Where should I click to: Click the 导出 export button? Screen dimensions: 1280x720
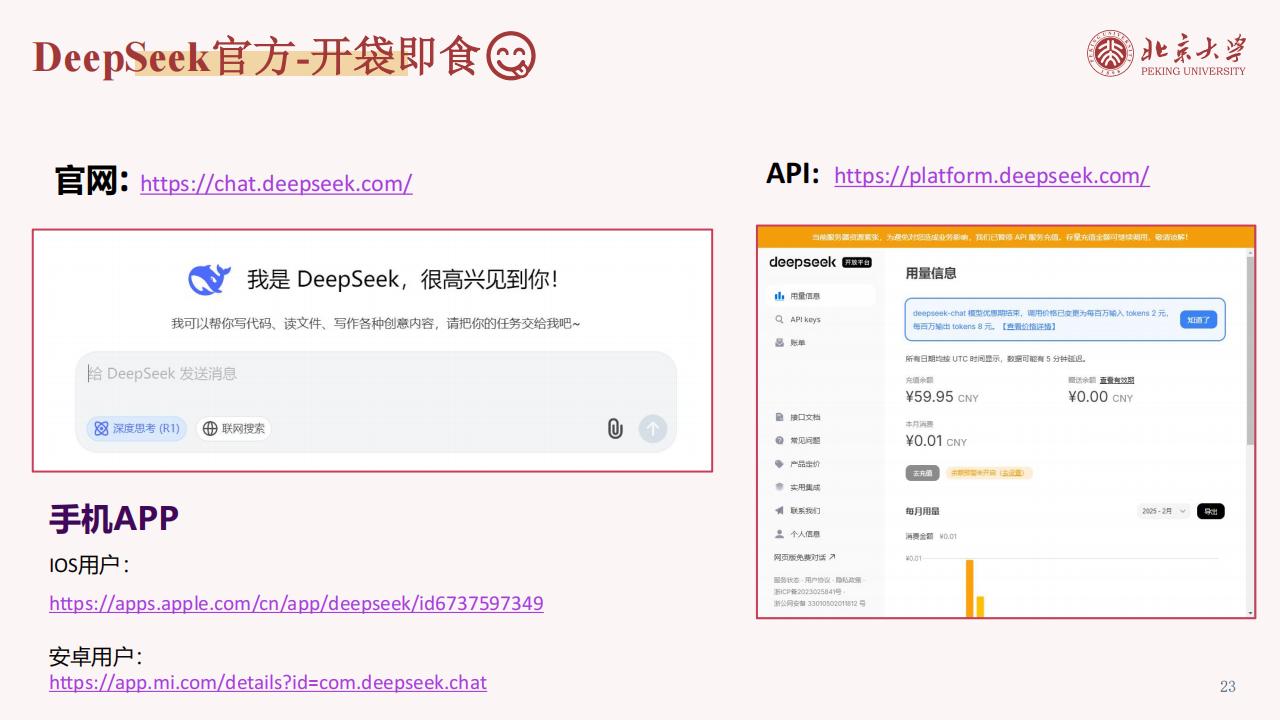click(x=1211, y=511)
